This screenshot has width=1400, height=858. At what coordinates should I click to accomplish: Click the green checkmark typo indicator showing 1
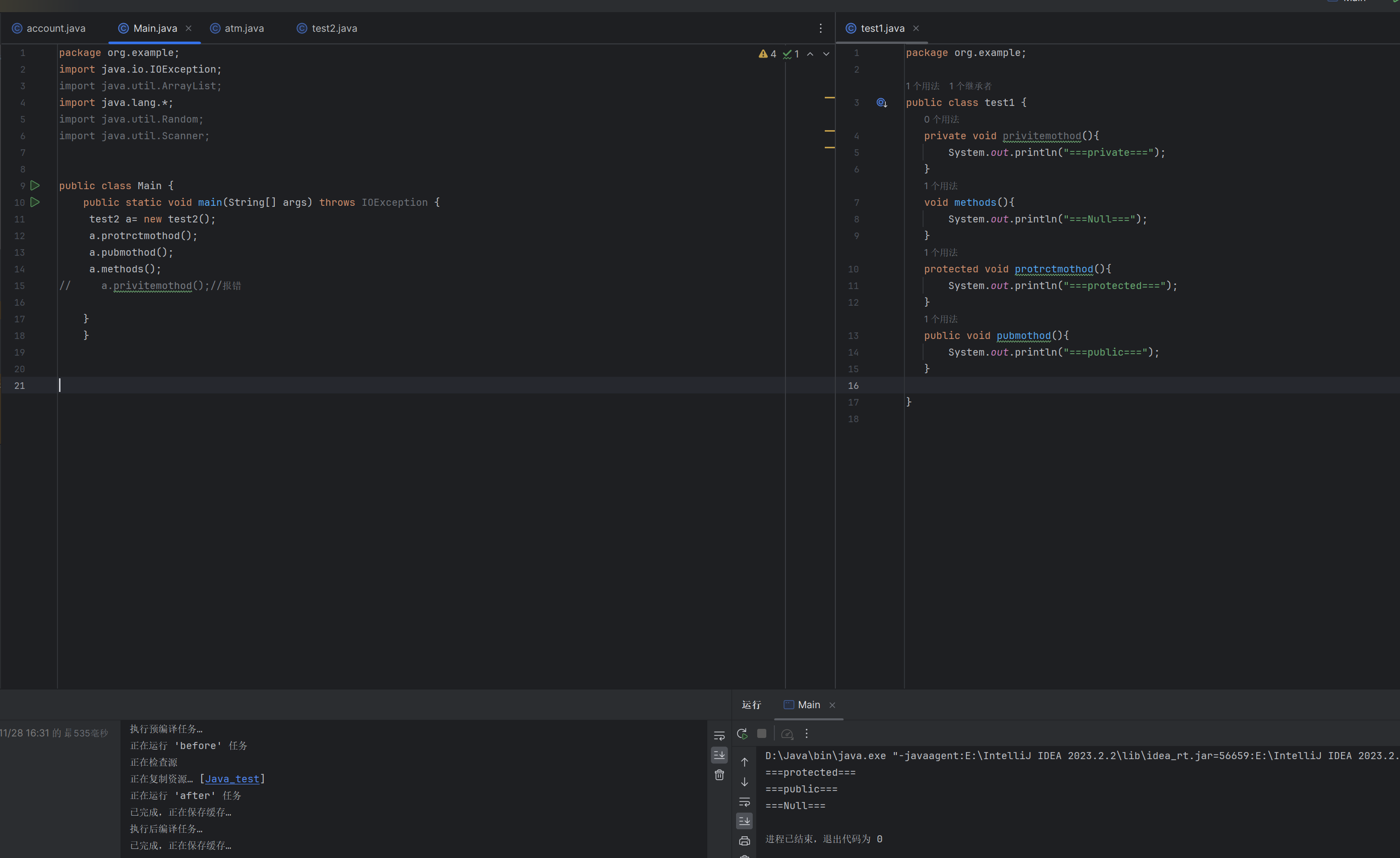pyautogui.click(x=791, y=53)
